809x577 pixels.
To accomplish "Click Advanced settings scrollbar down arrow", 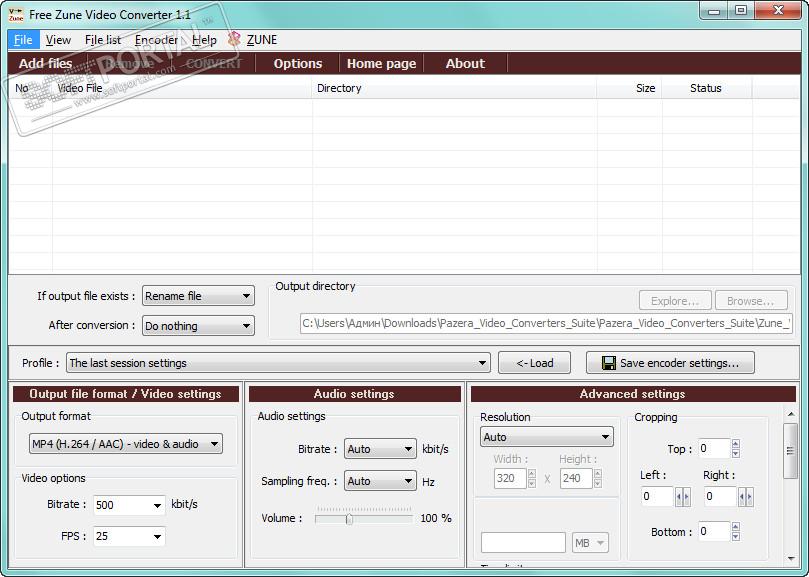I will point(791,558).
